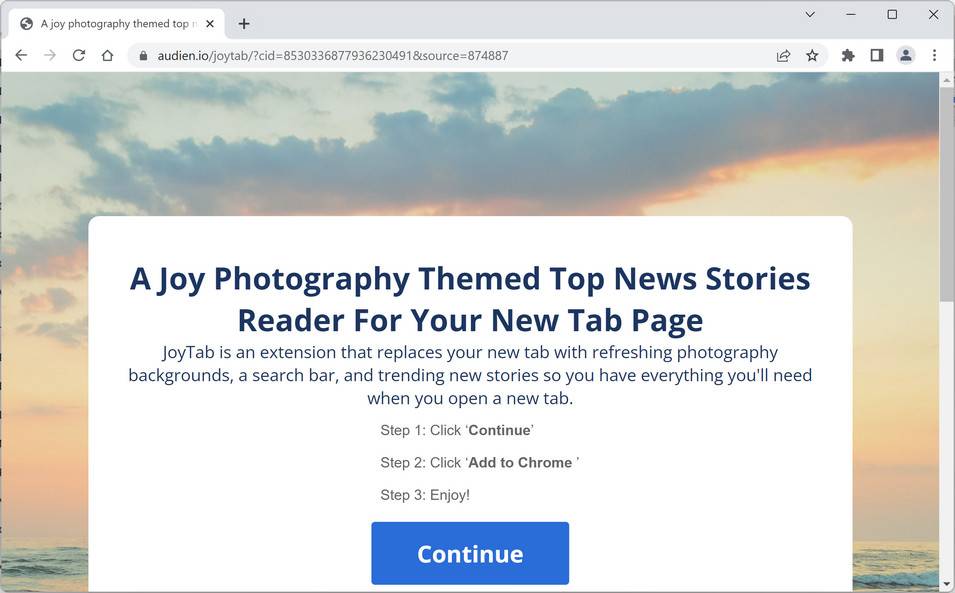This screenshot has height=593, width=955.
Task: View site information via lock icon
Action: tap(143, 56)
